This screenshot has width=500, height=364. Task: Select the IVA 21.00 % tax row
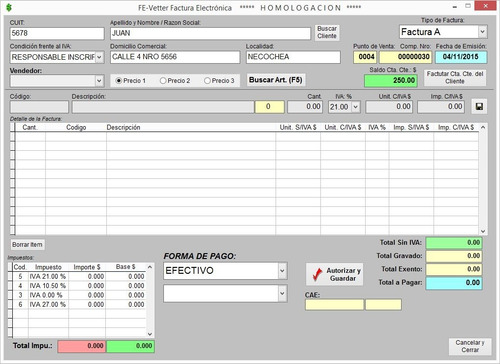79,277
